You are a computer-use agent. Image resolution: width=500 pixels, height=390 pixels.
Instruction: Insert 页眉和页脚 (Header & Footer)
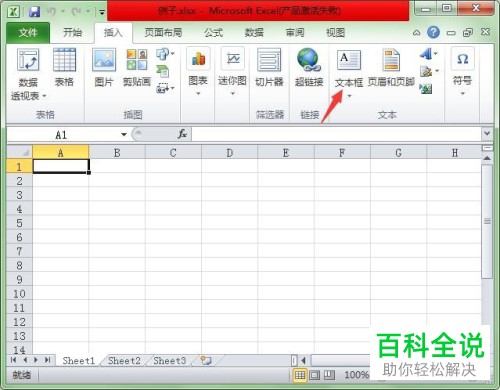(x=391, y=67)
